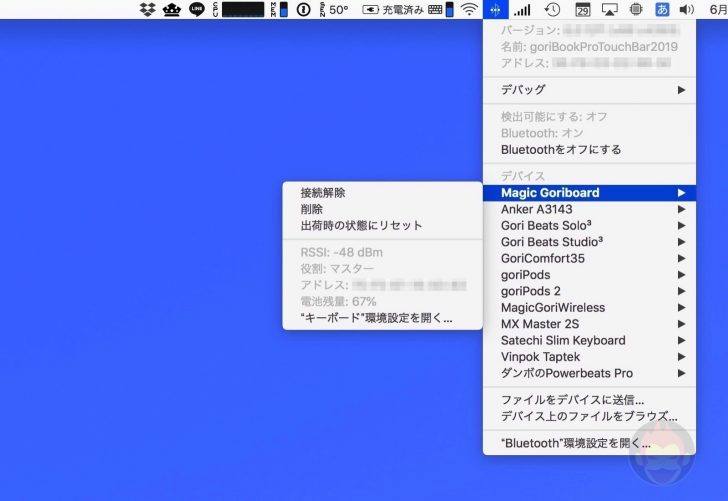Expand the Gori Beats Solo³ submenu arrow

[681, 226]
